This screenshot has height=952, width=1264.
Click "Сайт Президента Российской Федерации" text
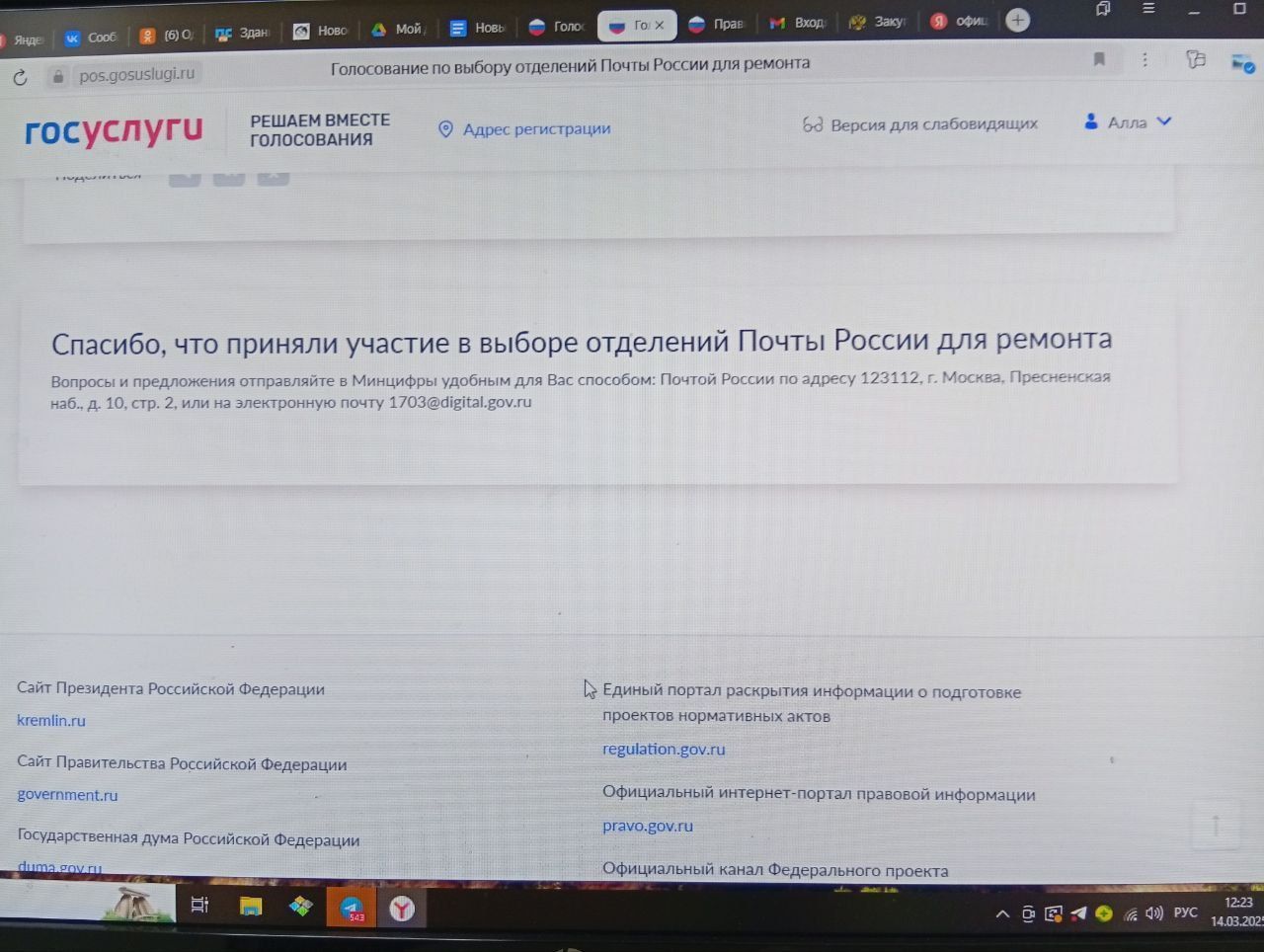click(171, 689)
